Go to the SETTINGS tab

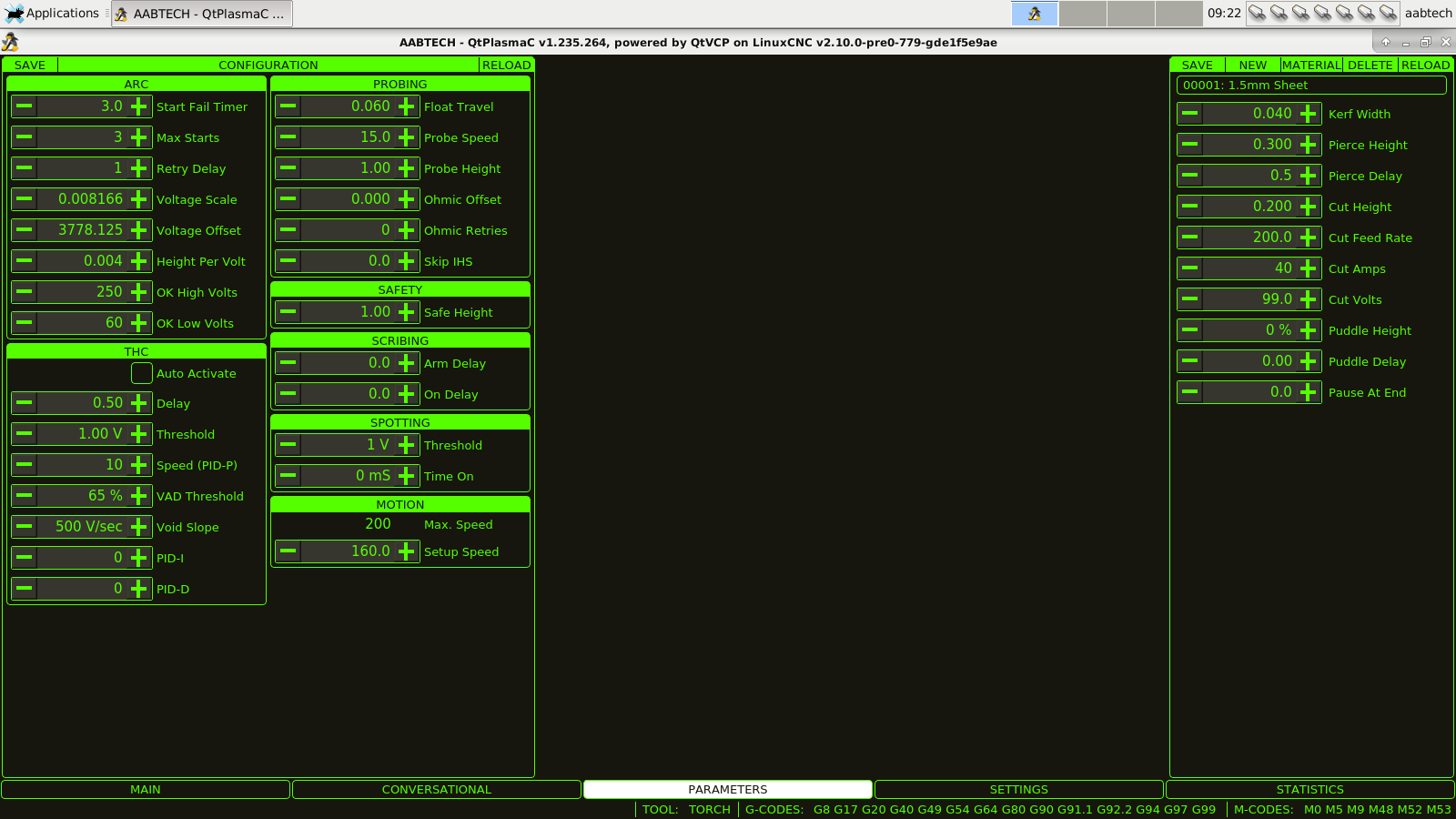[1019, 789]
